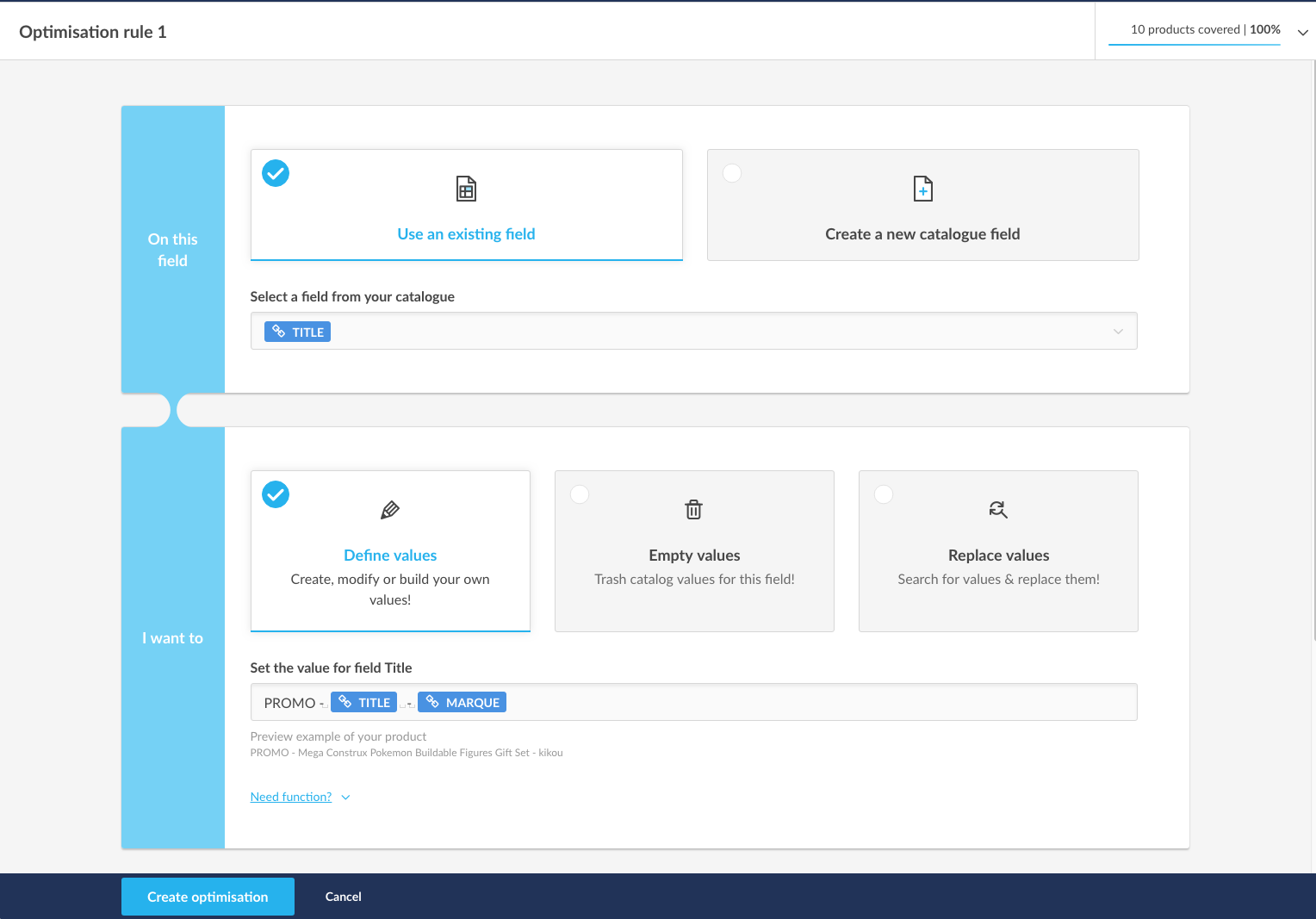The image size is (1316, 919).
Task: Click into the 'Set the value' input field
Action: [693, 702]
